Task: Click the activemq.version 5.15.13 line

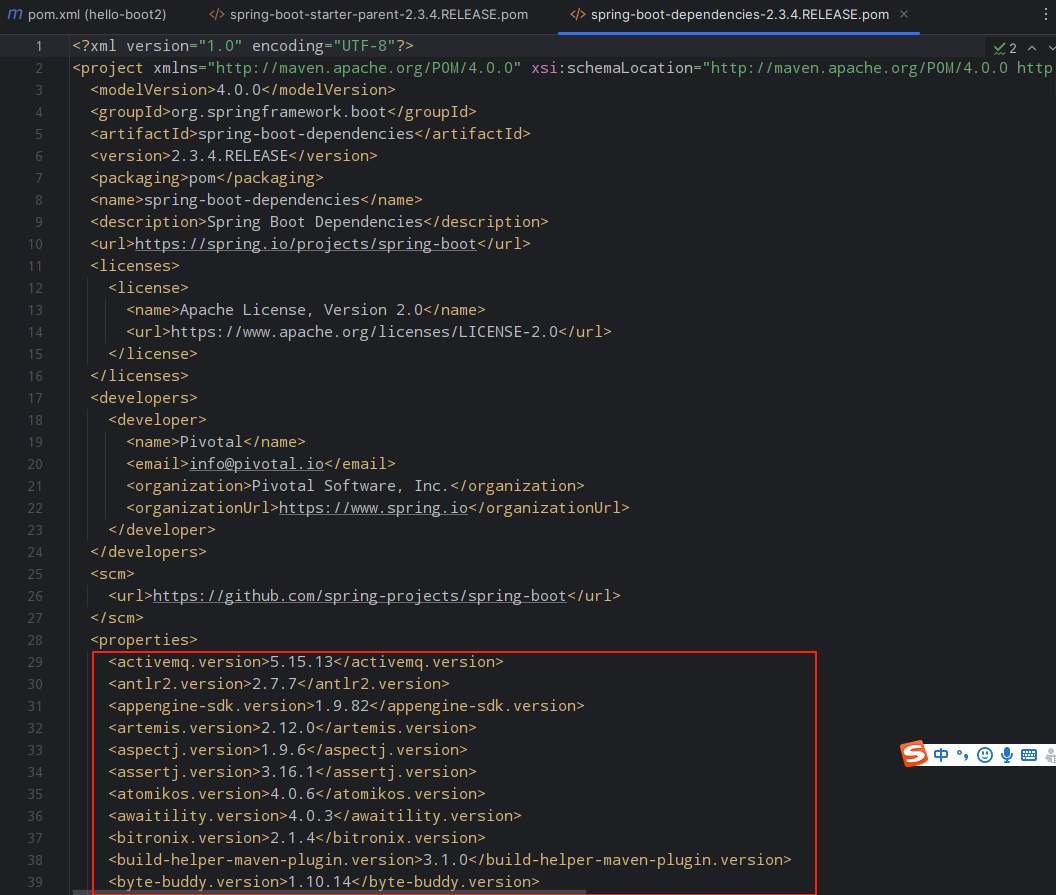Action: pyautogui.click(x=306, y=662)
